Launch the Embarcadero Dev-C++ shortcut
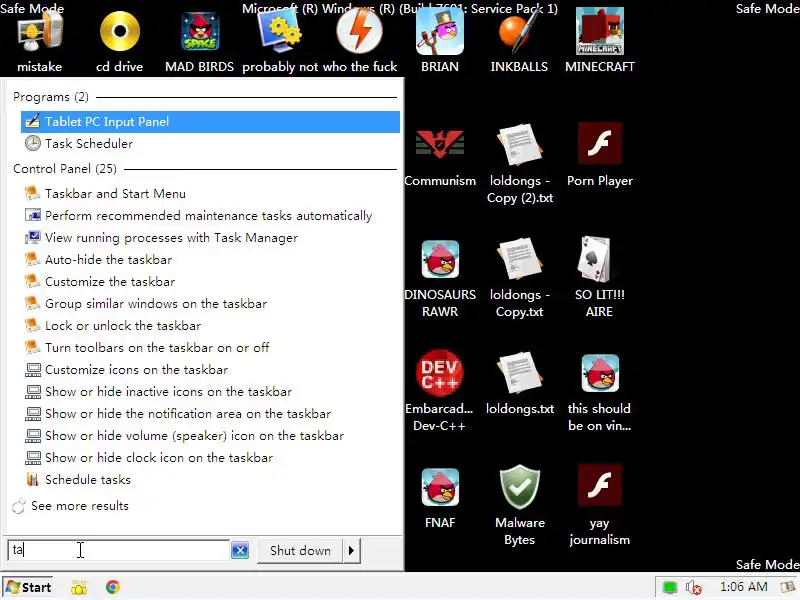800x600 pixels. 440,373
